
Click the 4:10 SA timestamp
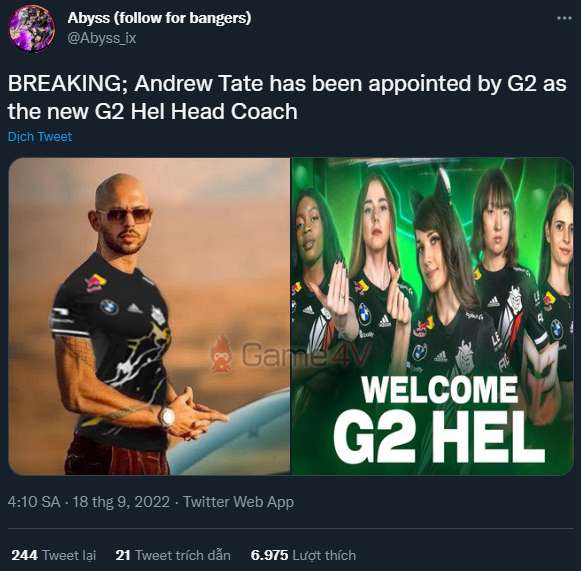(34, 502)
